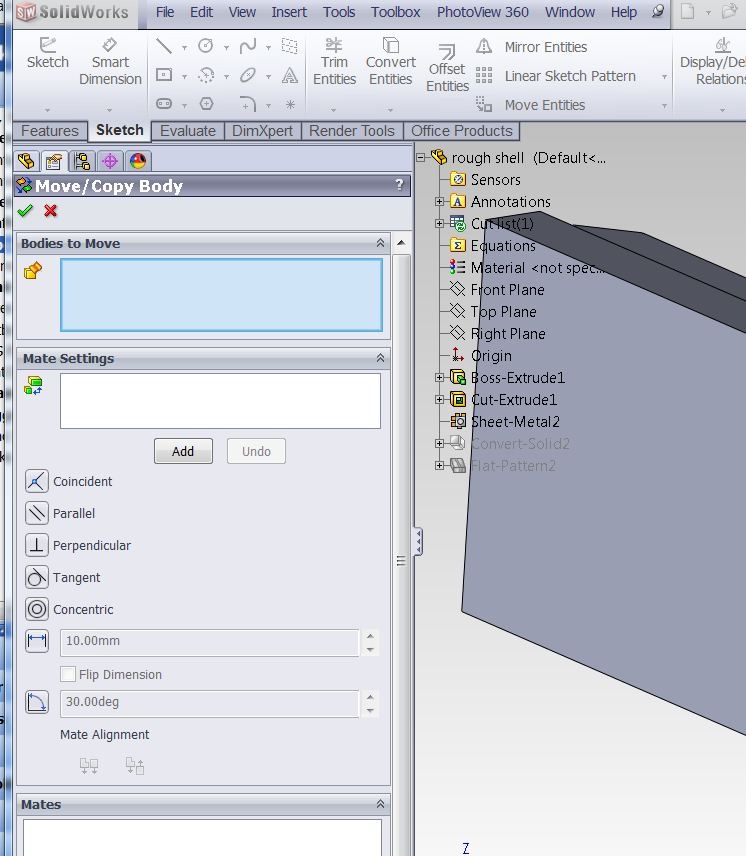The image size is (746, 856).
Task: Click the Offset Entities tool
Action: 447,68
